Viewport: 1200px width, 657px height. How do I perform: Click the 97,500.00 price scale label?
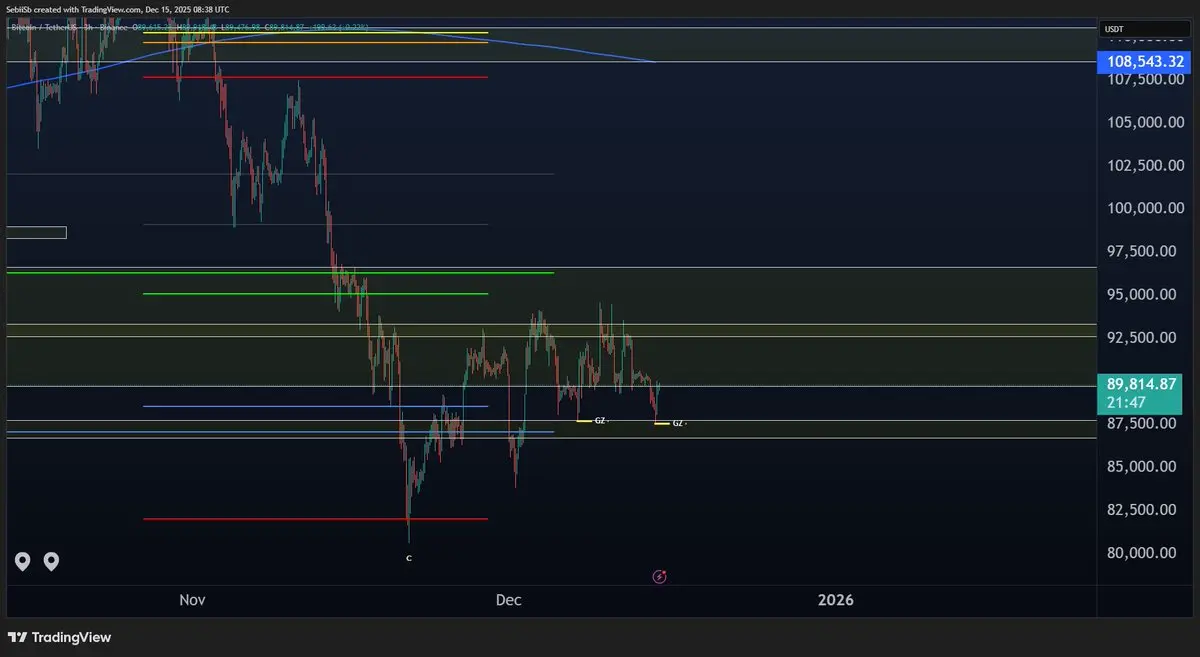pos(1140,251)
